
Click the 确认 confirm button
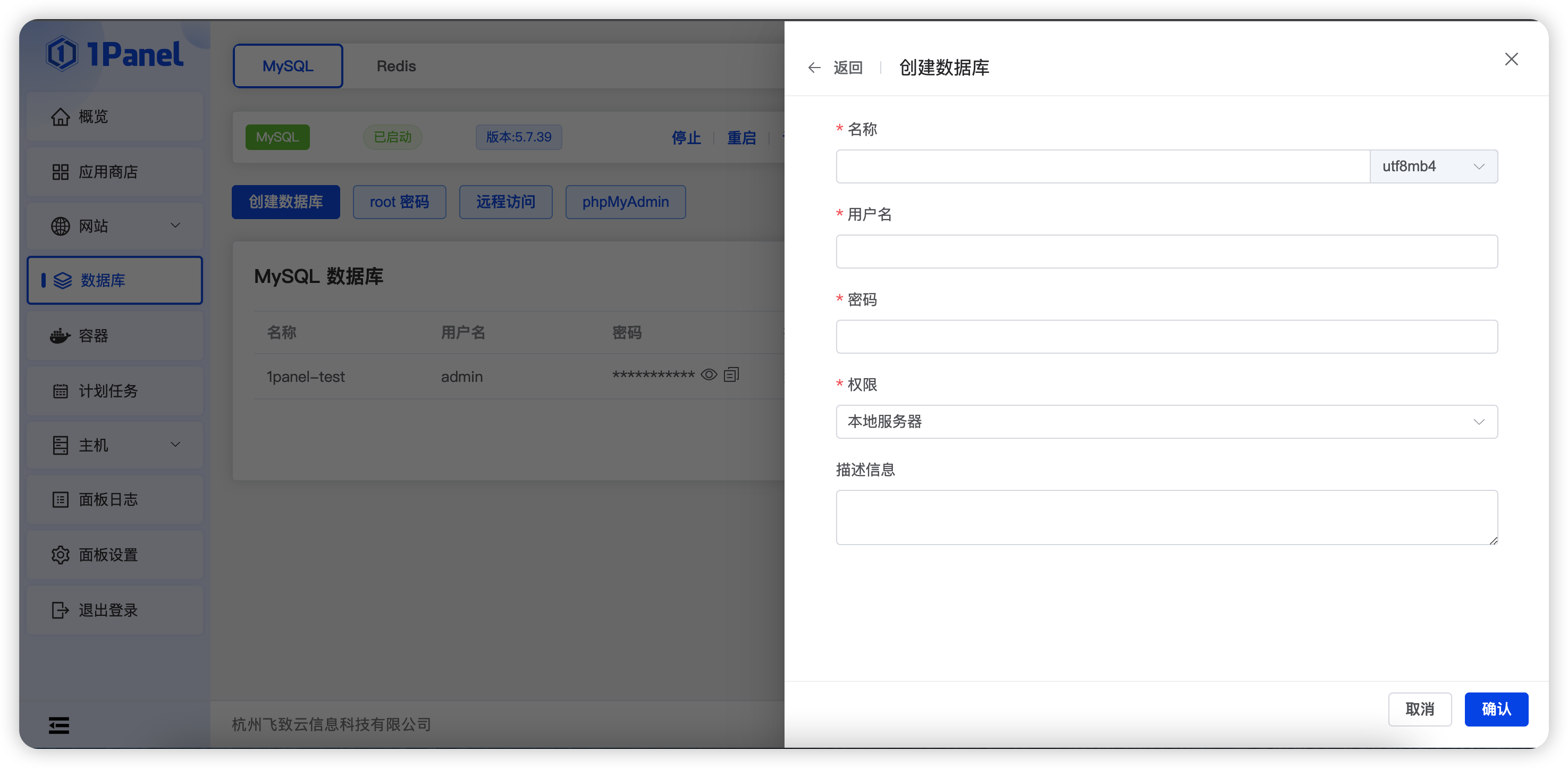1496,709
